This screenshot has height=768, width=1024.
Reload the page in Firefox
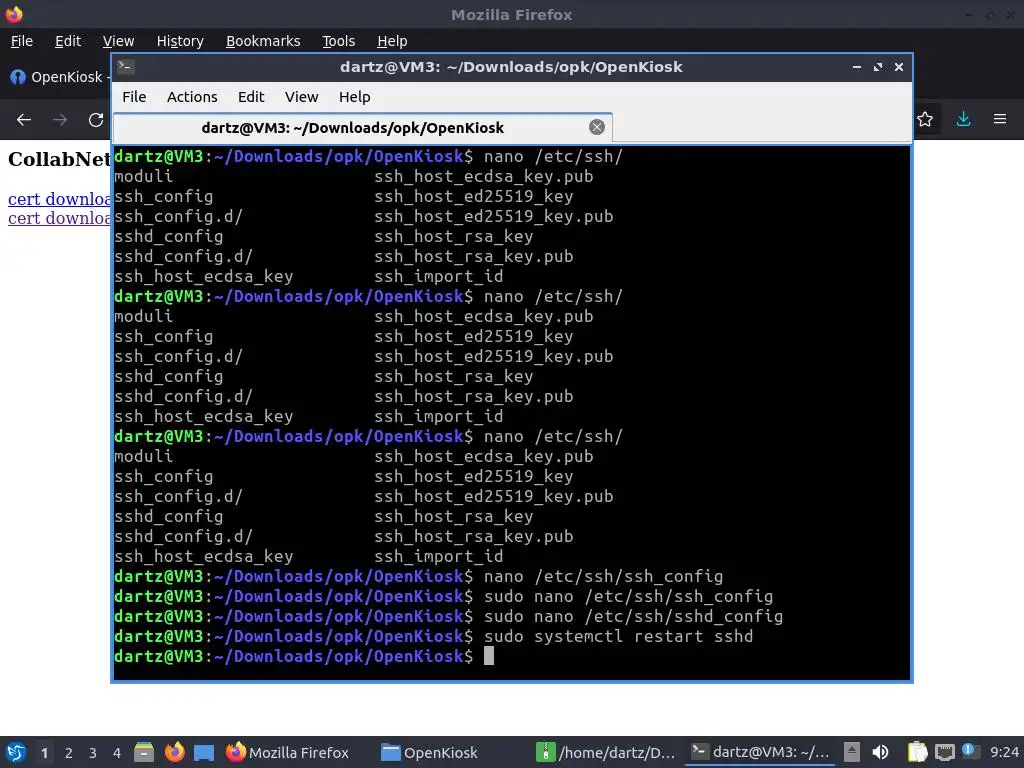click(x=96, y=120)
